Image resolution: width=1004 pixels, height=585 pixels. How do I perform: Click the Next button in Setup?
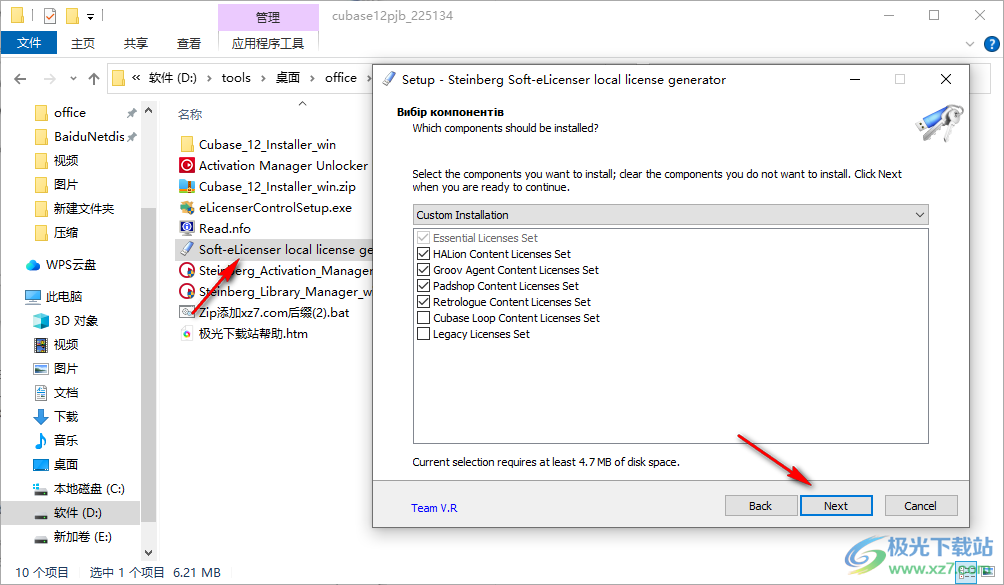click(836, 506)
